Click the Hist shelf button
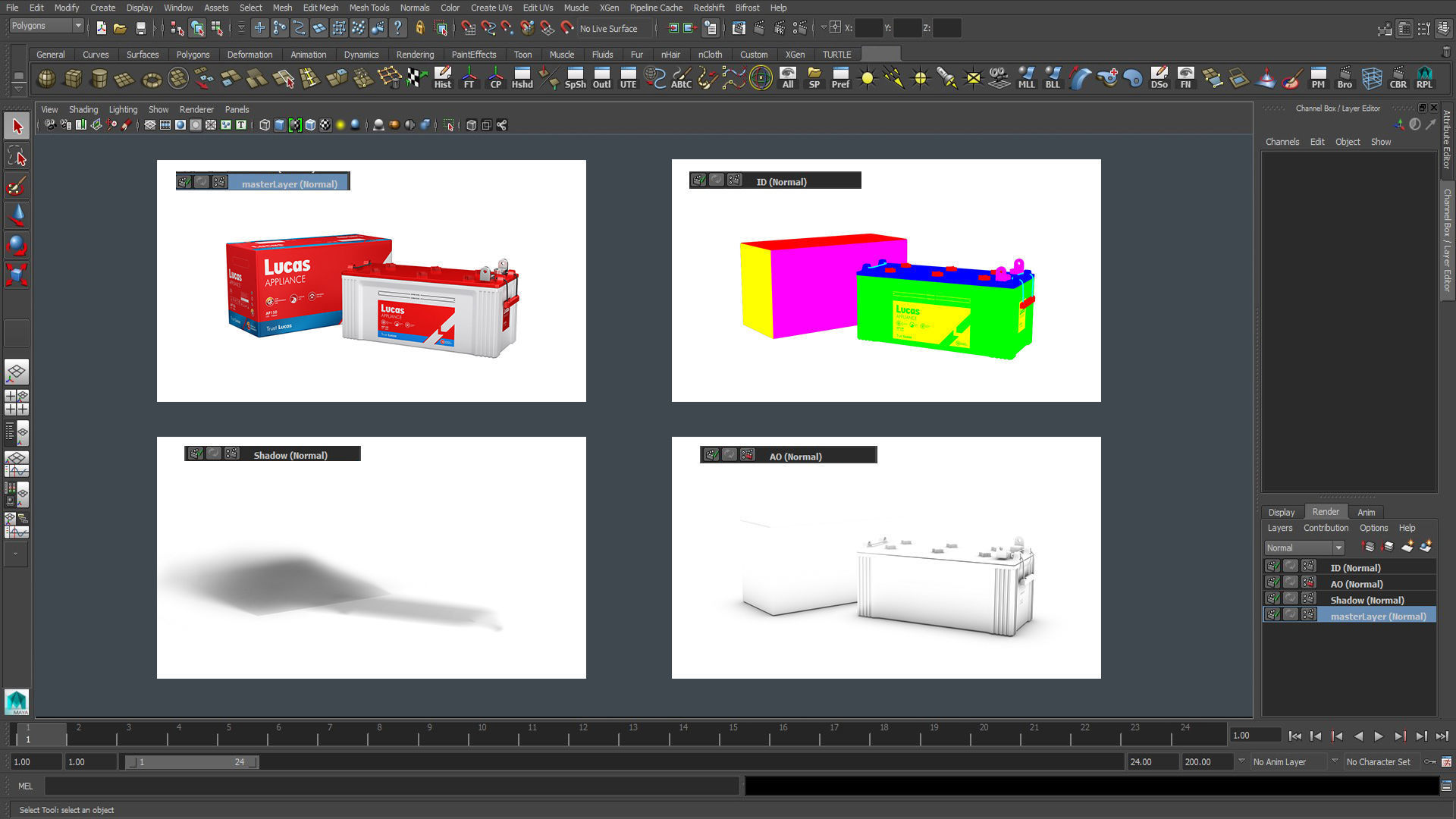The height and width of the screenshot is (819, 1456). pos(442,78)
